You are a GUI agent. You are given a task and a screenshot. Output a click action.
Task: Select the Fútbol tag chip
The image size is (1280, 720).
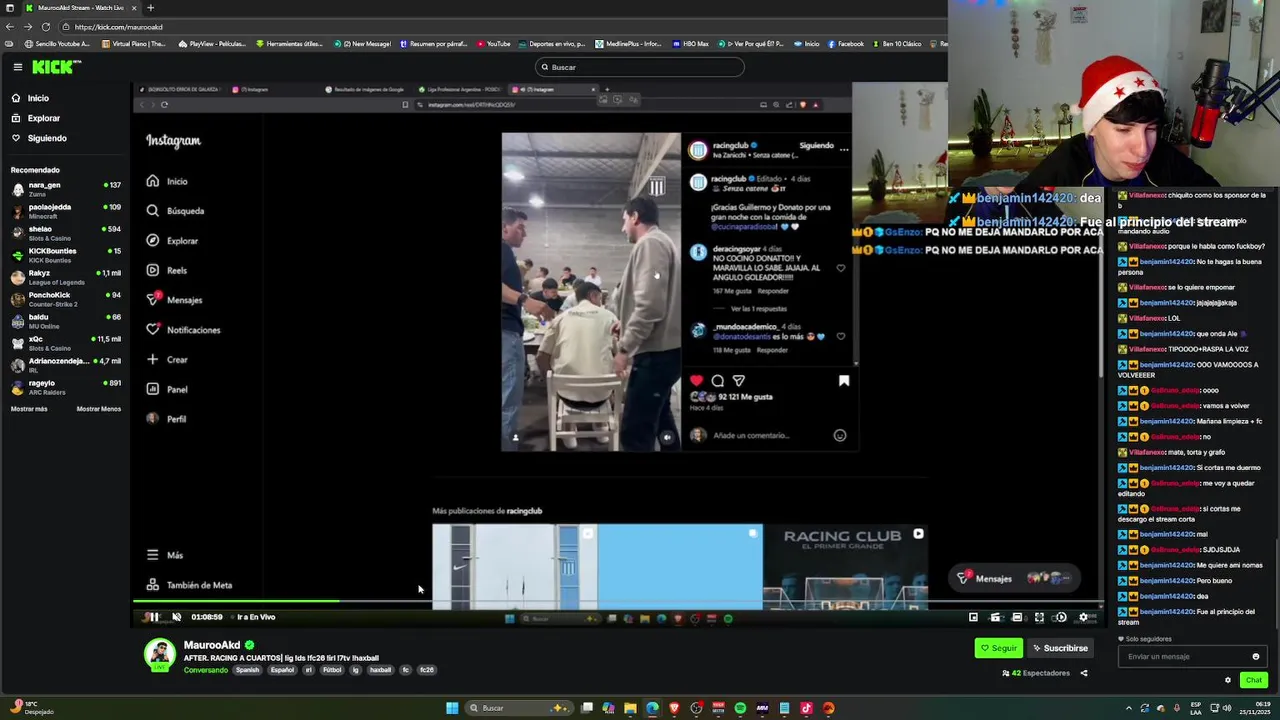click(x=332, y=670)
